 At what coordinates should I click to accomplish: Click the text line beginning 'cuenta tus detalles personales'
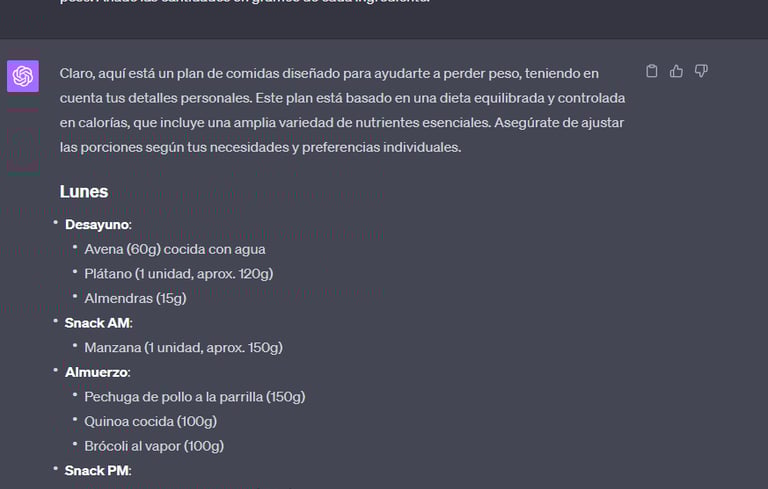click(x=342, y=98)
